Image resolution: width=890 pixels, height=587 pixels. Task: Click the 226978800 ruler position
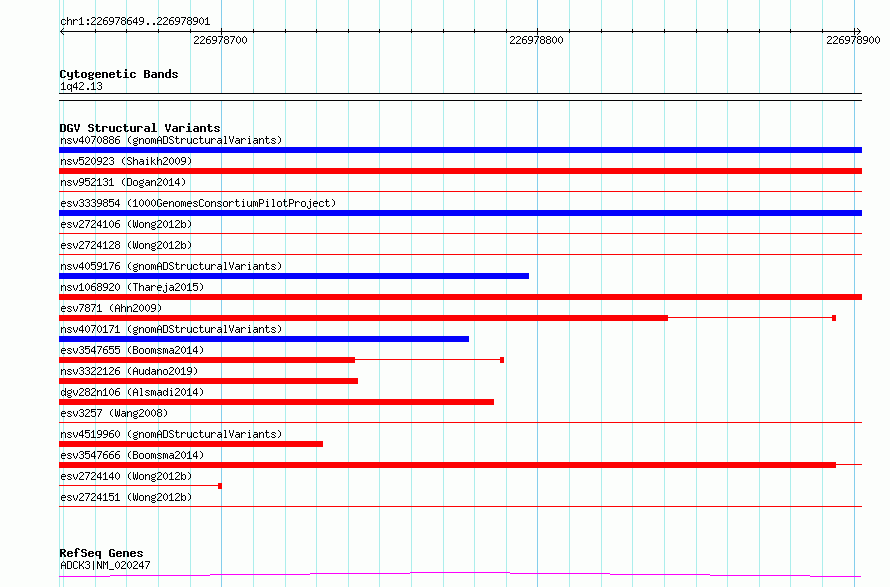(x=537, y=40)
